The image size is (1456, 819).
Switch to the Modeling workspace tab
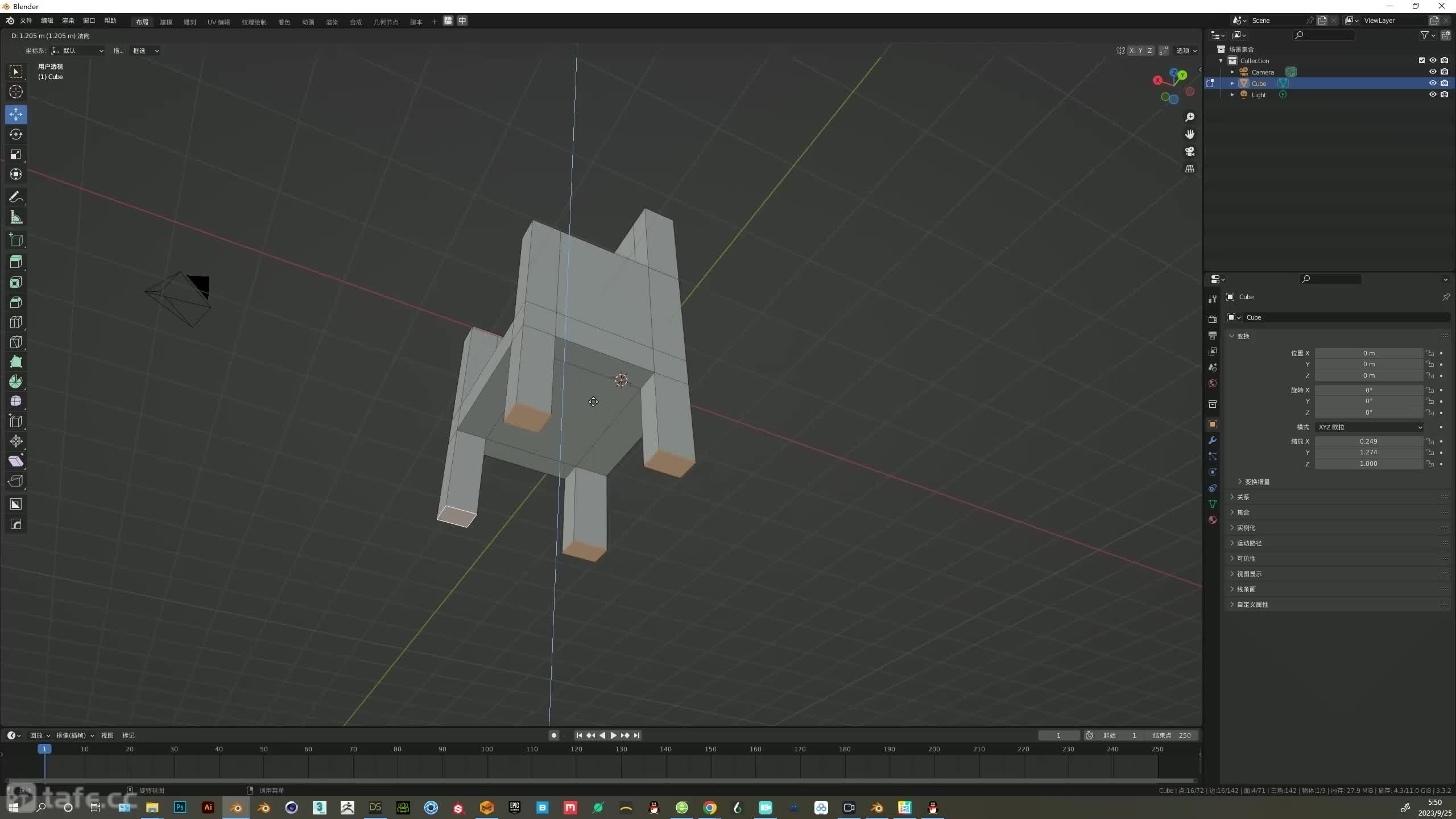[166, 22]
